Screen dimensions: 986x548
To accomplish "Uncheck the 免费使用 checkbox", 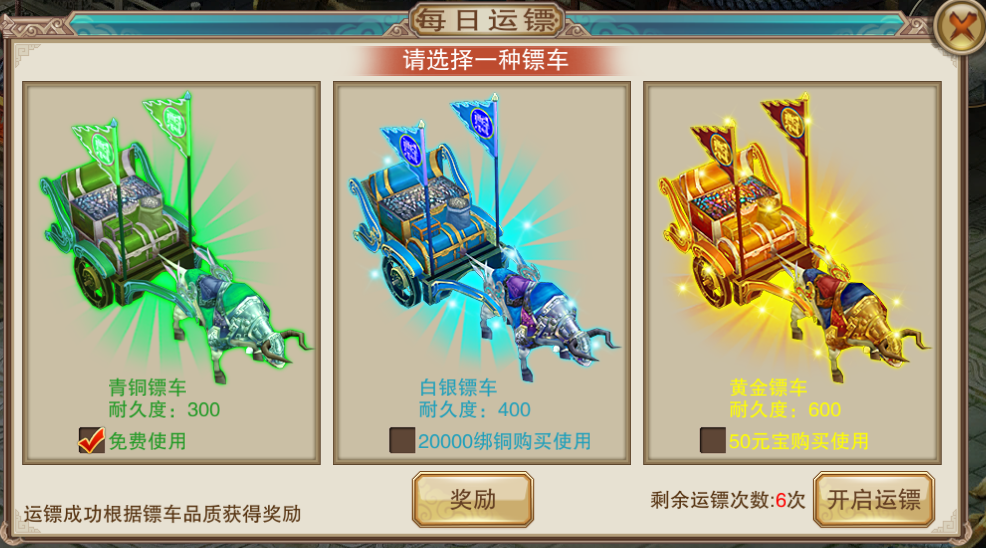I will [91, 440].
